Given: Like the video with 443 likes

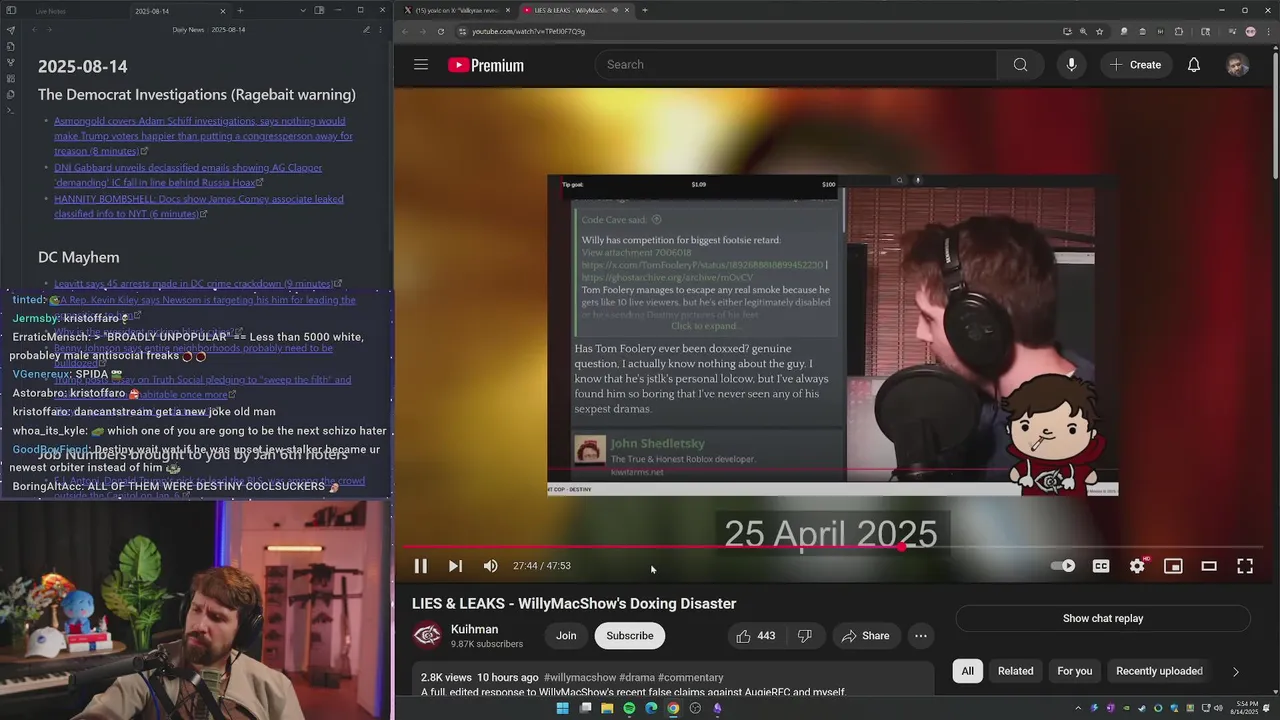Looking at the screenshot, I should pos(756,636).
